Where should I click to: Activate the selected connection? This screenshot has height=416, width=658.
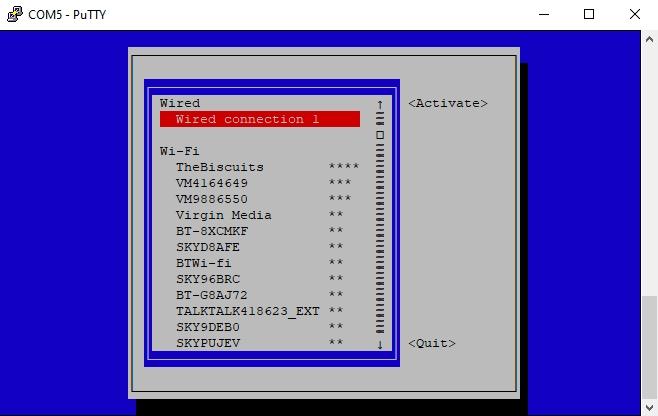(x=448, y=103)
